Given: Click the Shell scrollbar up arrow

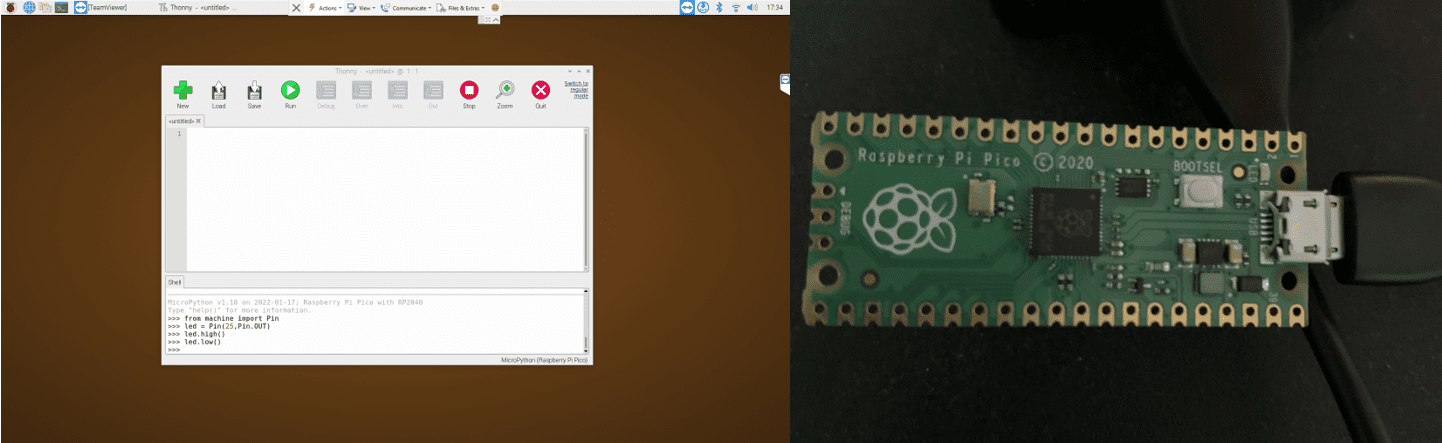Looking at the screenshot, I should click(x=586, y=292).
